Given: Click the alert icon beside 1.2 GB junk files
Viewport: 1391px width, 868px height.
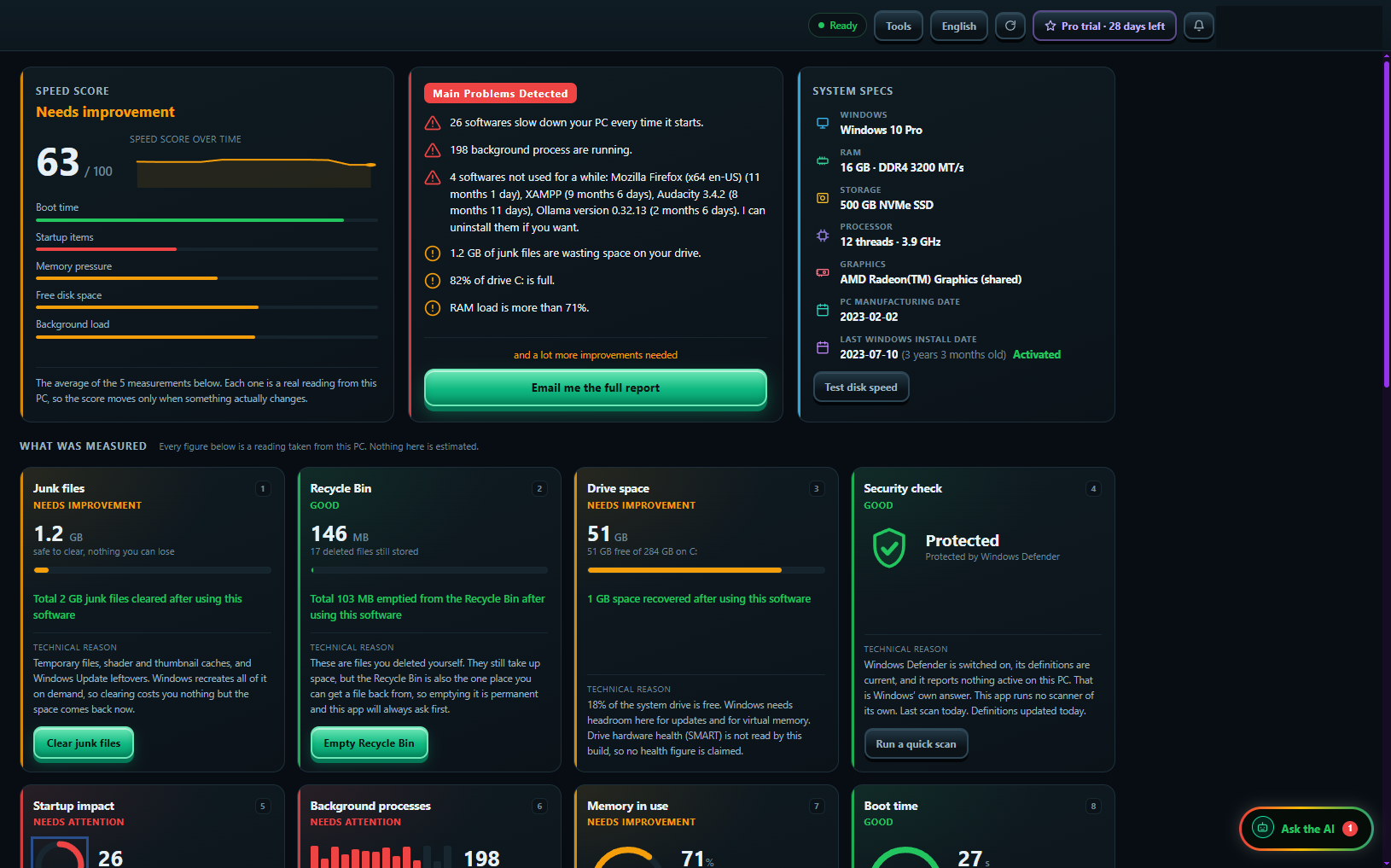Looking at the screenshot, I should [433, 253].
